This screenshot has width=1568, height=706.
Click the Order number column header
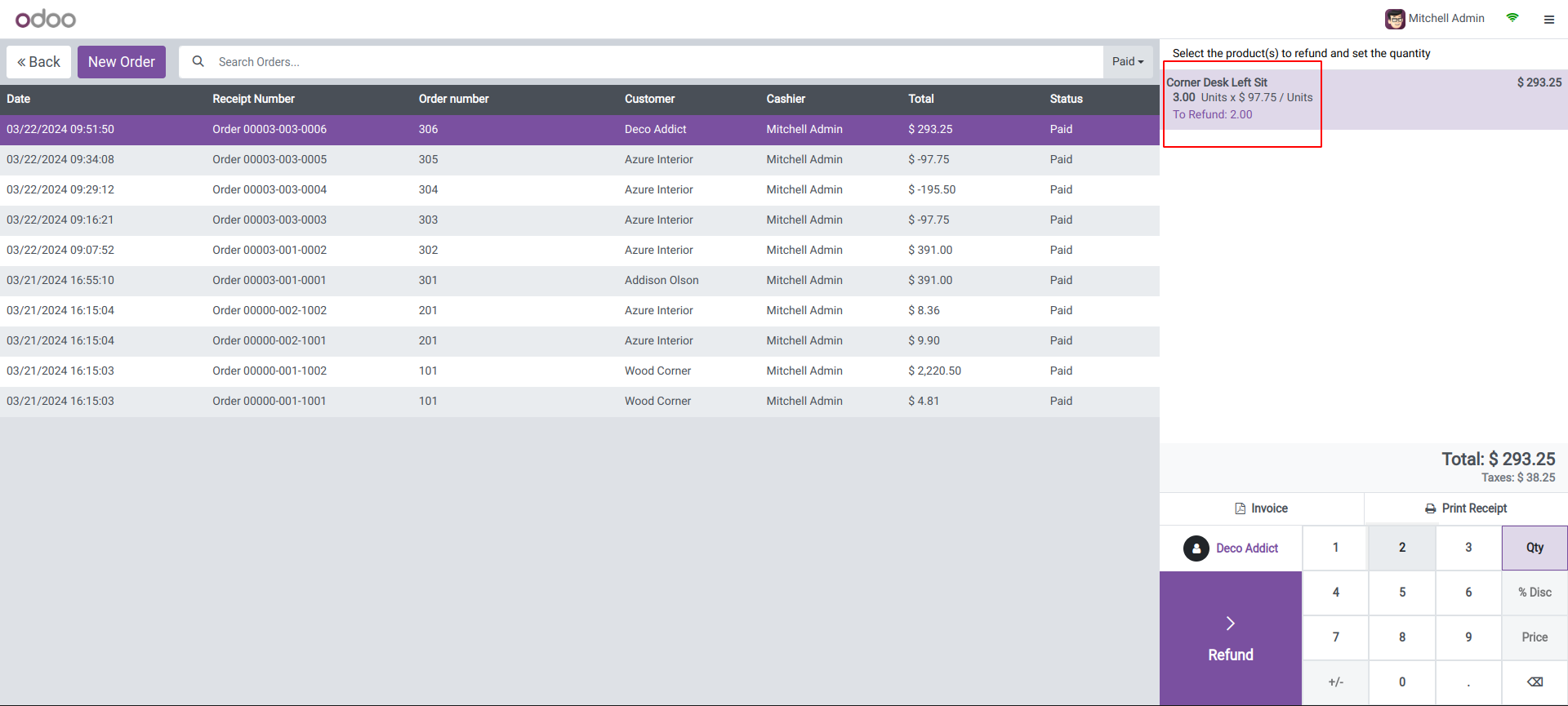point(454,99)
